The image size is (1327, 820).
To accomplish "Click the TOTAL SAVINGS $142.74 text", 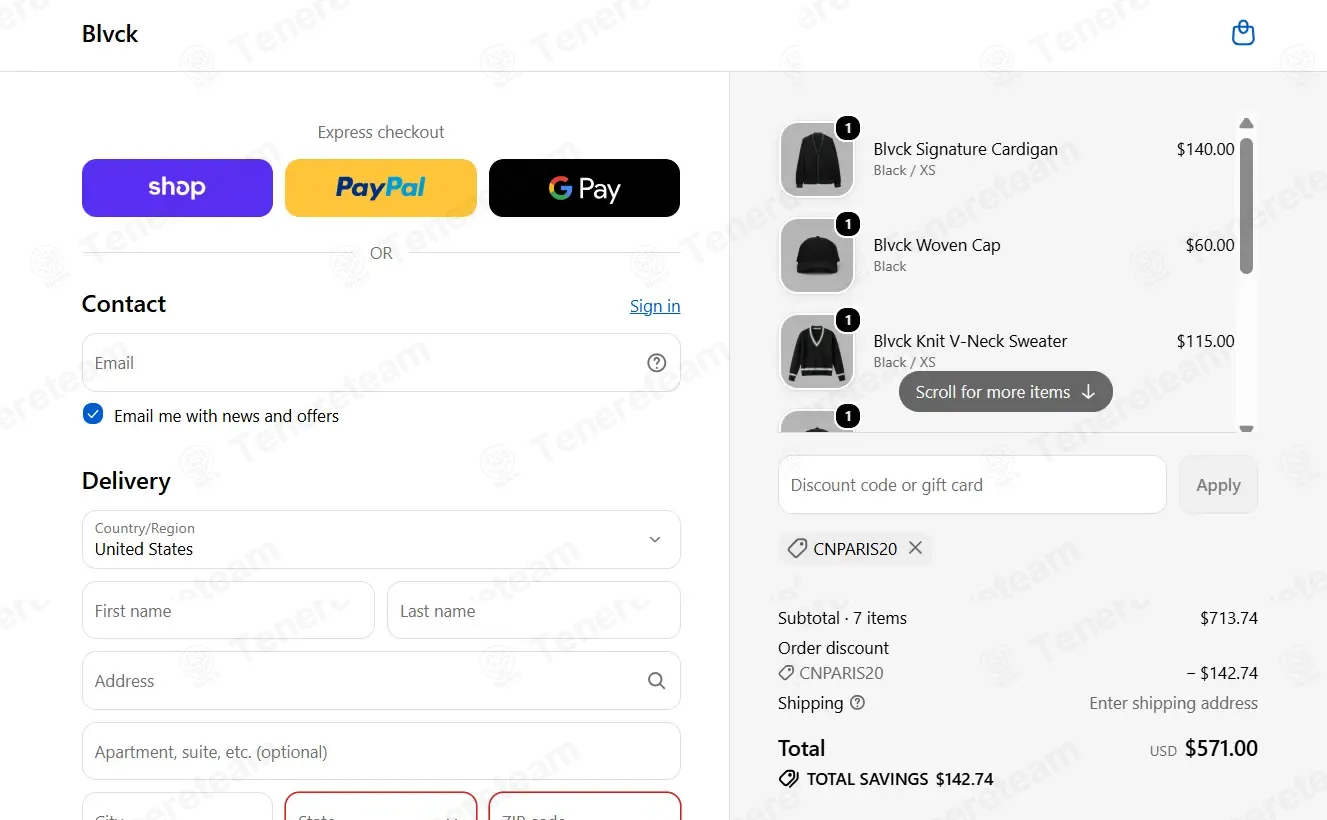I will coord(900,779).
